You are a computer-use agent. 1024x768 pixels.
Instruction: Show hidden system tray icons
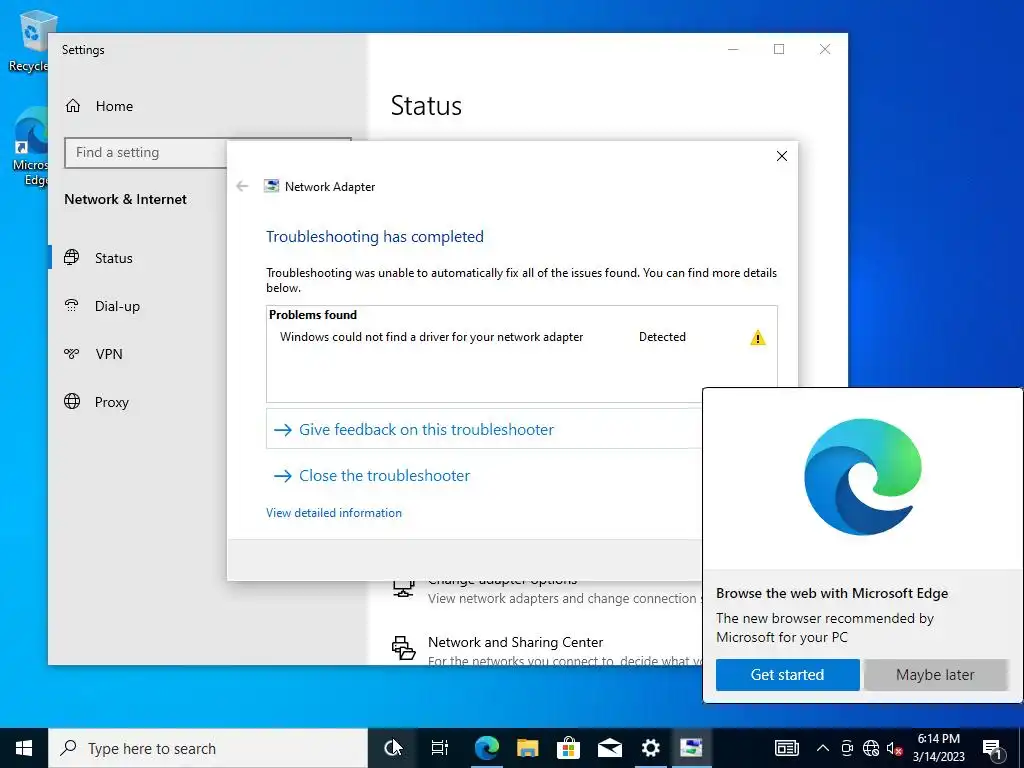(823, 748)
